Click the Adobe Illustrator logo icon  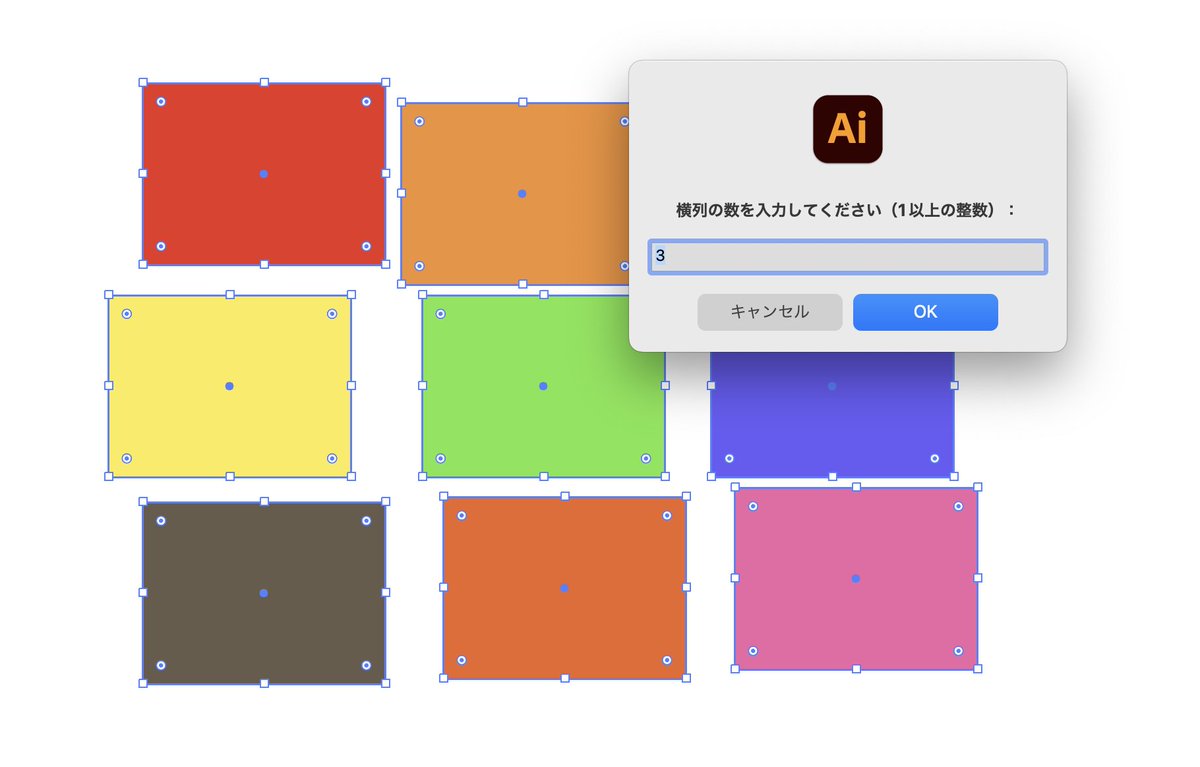pos(847,130)
